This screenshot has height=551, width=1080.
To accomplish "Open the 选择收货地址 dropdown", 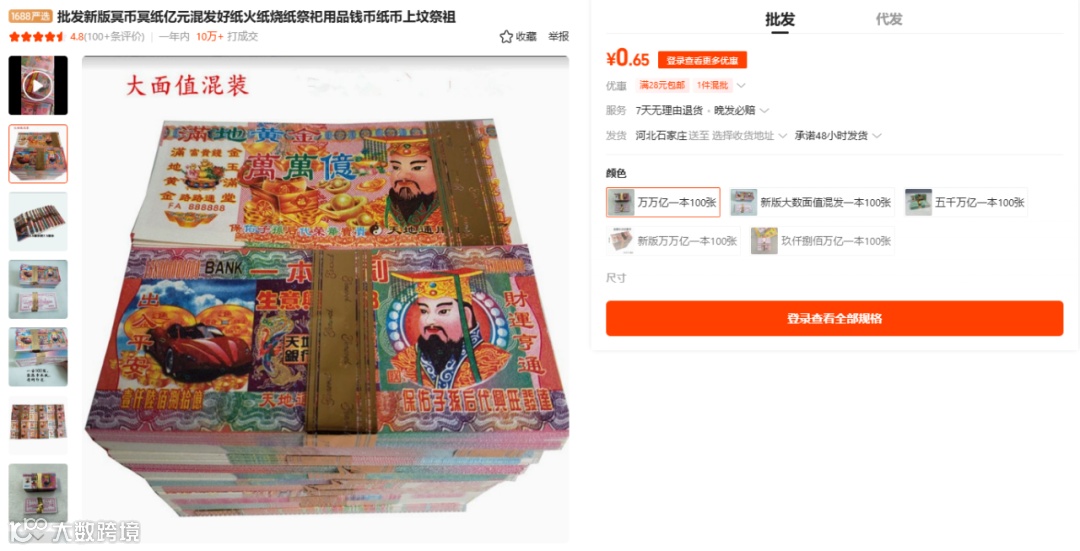I will coord(749,136).
